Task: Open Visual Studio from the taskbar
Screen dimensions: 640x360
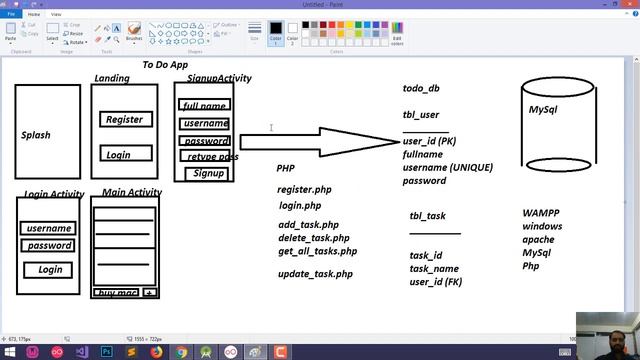Action: click(x=82, y=352)
